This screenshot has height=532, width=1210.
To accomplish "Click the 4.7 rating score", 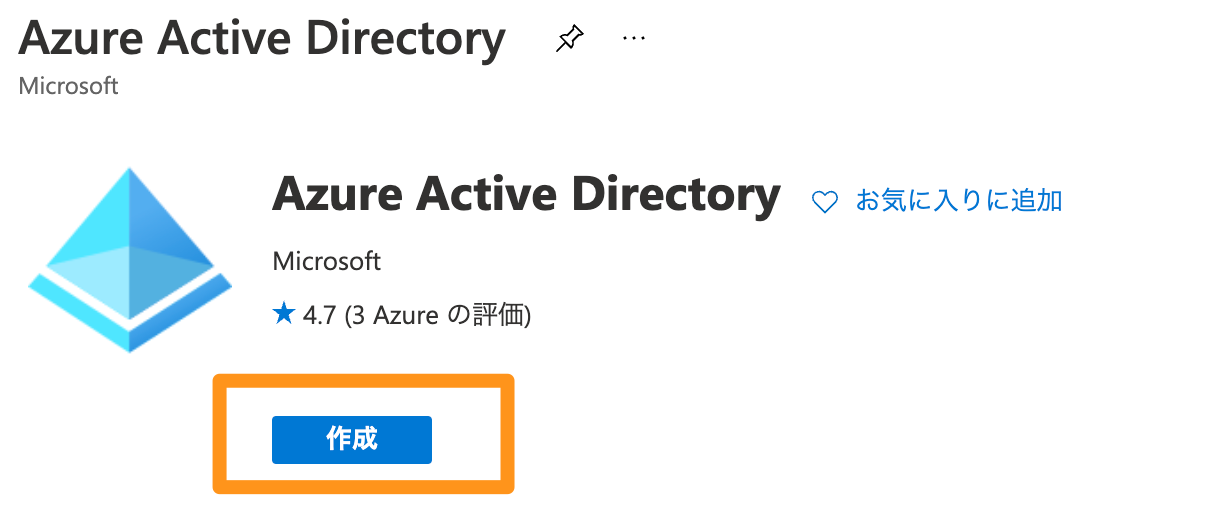I will pyautogui.click(x=320, y=316).
